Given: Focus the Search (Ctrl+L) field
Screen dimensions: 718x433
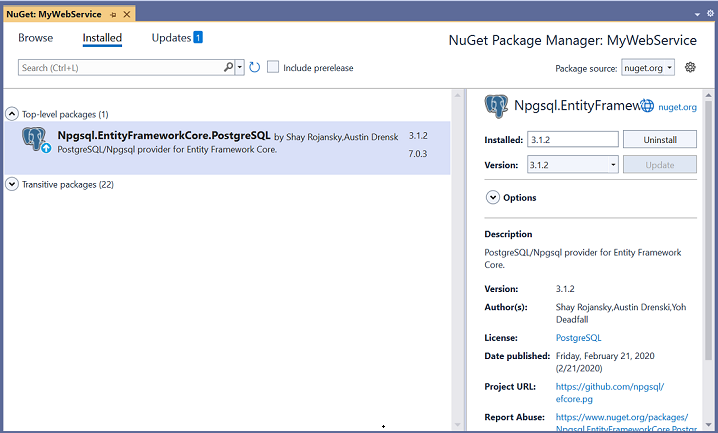Looking at the screenshot, I should click(x=121, y=68).
